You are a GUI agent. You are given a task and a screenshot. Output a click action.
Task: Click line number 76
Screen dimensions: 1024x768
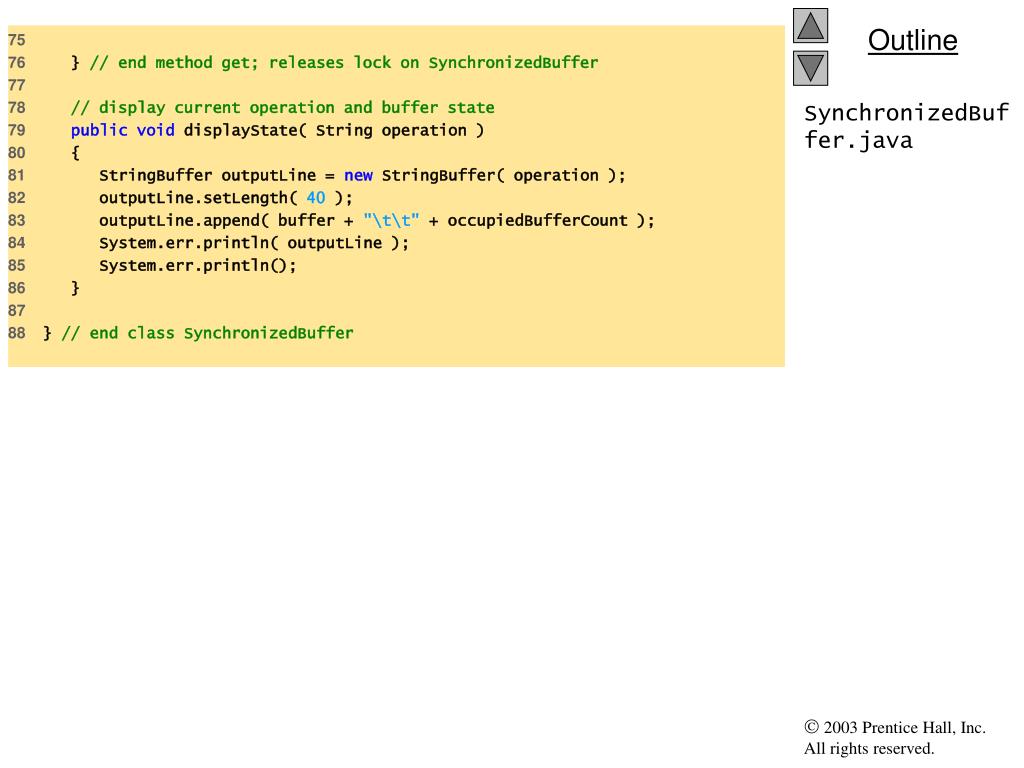(x=16, y=63)
